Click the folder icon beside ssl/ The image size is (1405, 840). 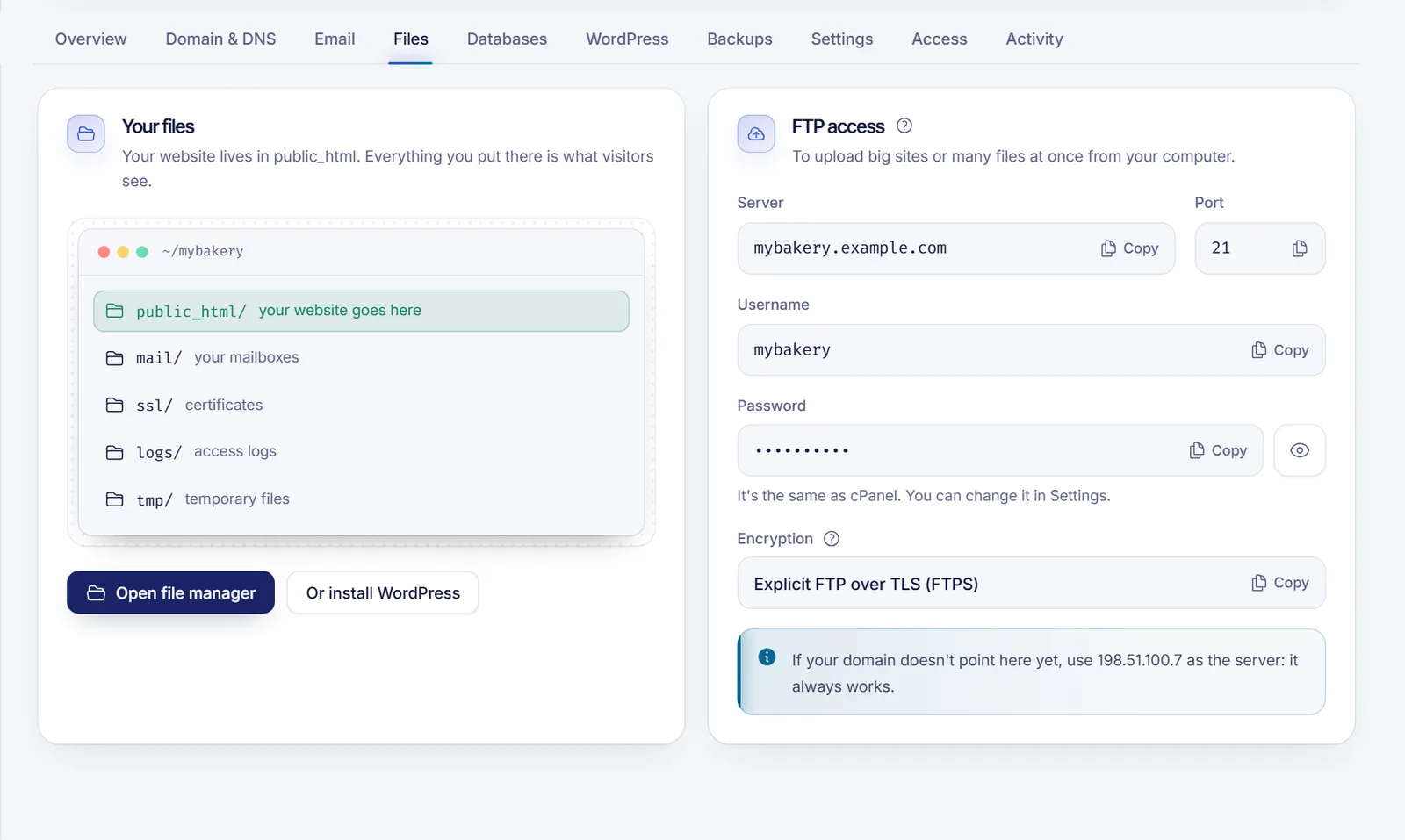(x=114, y=405)
